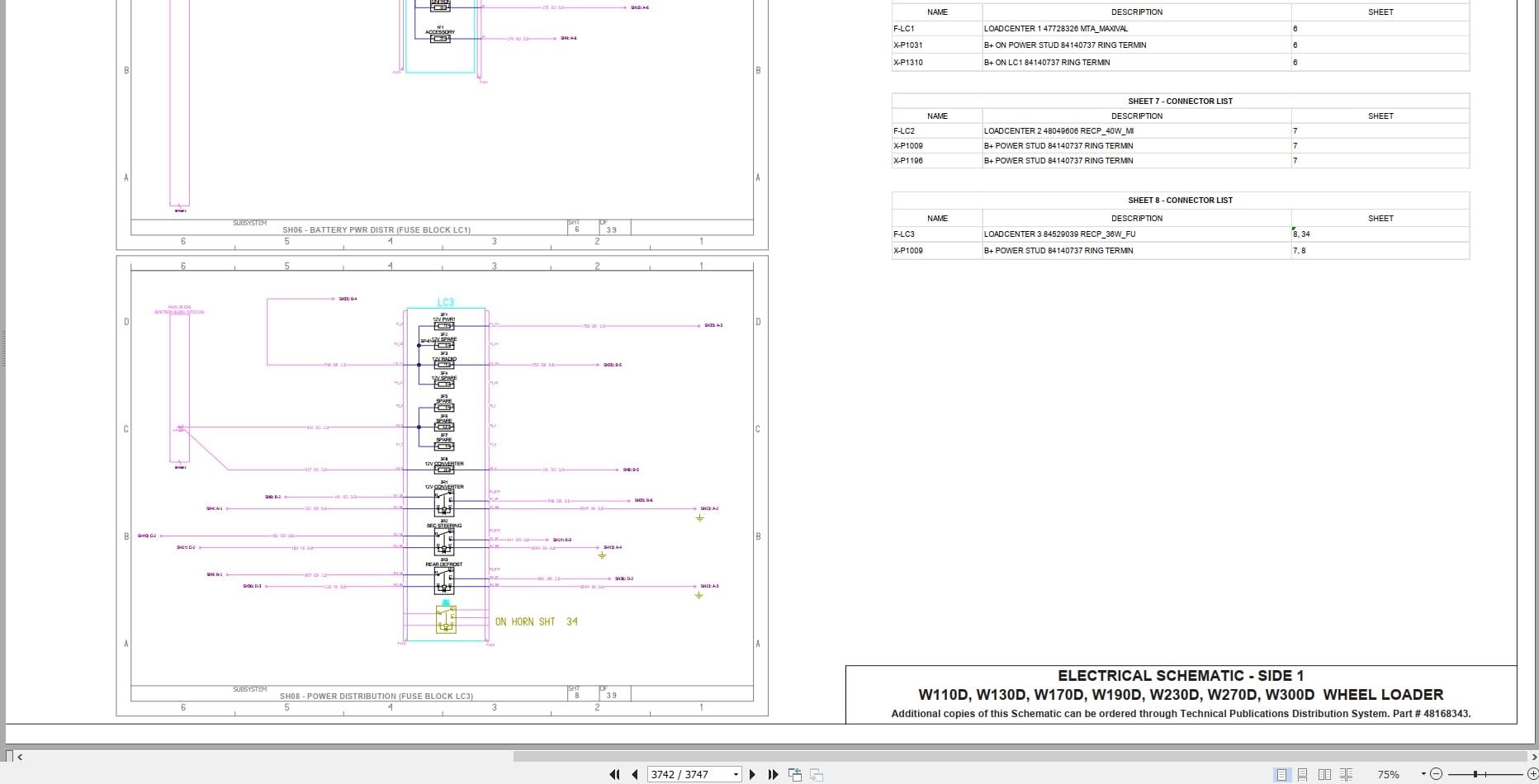Click the Additional copies of this Schematic note
This screenshot has height=784, width=1539.
[x=1181, y=714]
